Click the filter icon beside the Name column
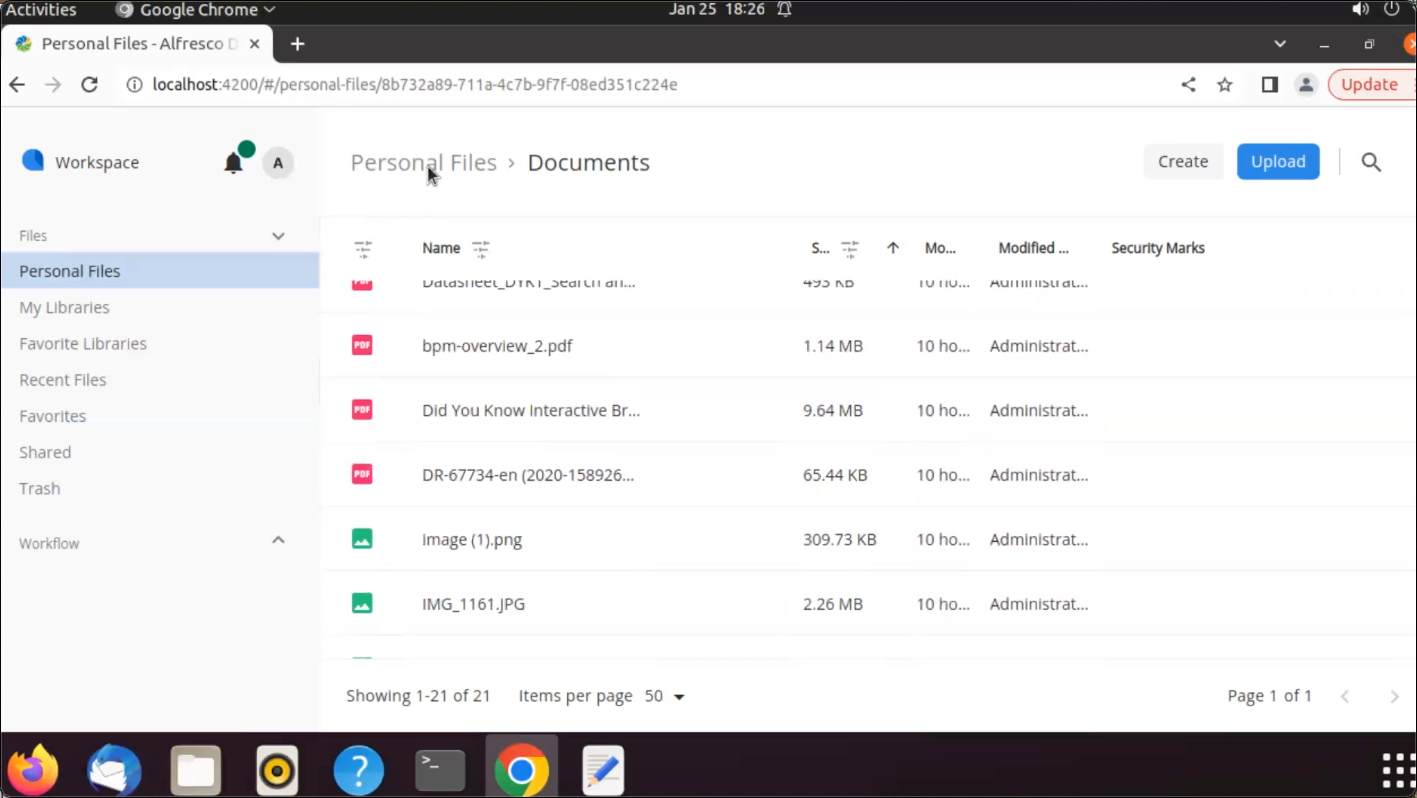The image size is (1417, 798). (480, 248)
